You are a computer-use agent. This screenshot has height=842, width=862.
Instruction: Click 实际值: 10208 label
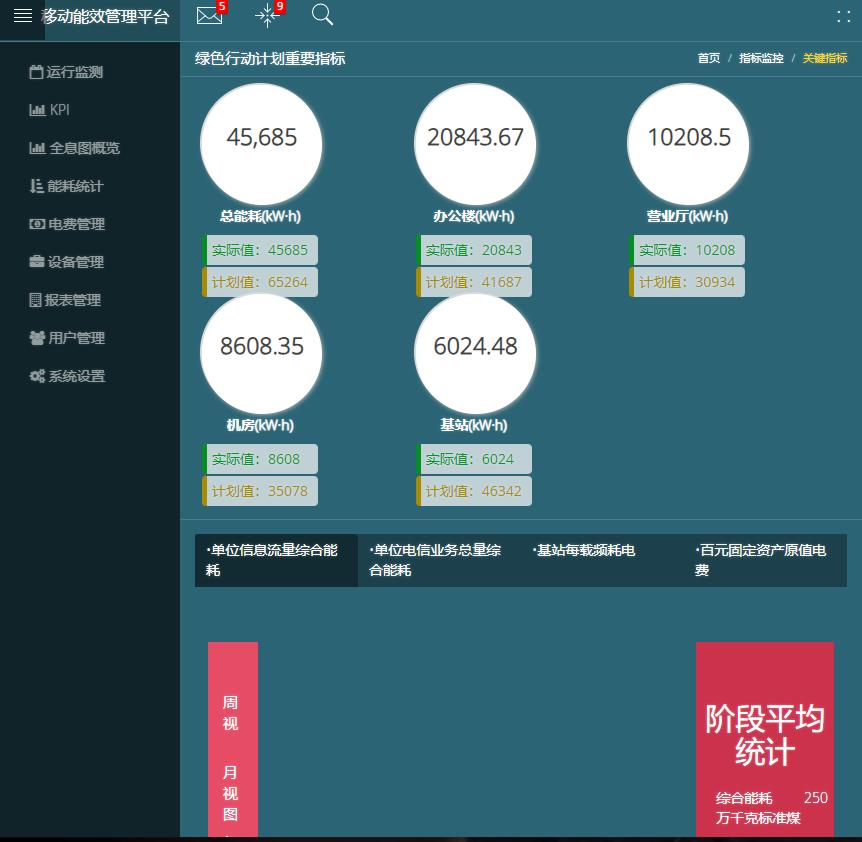(x=687, y=250)
